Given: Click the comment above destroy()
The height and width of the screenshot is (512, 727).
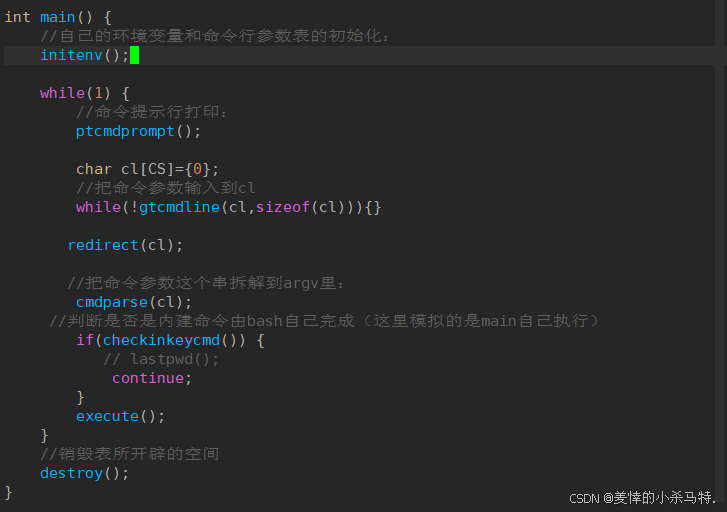Looking at the screenshot, I should click(x=129, y=454).
